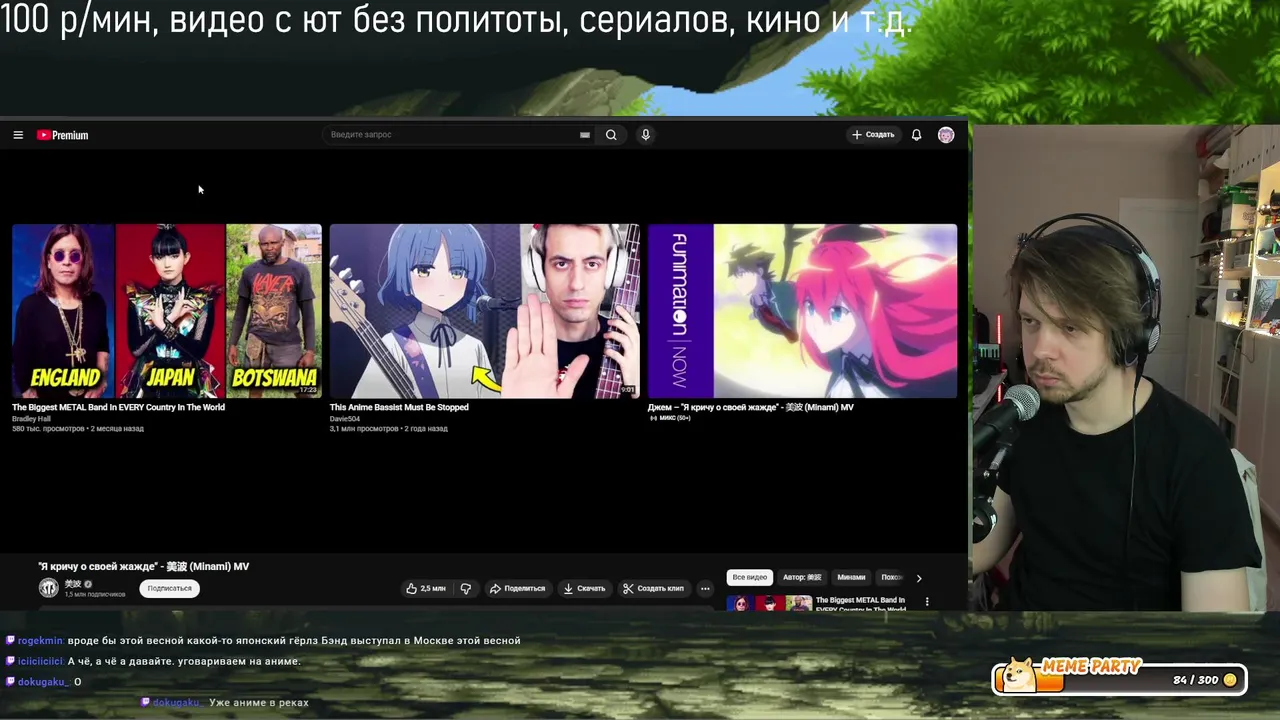Go to the YouTube Premium home logo
The height and width of the screenshot is (720, 1280).
63,135
